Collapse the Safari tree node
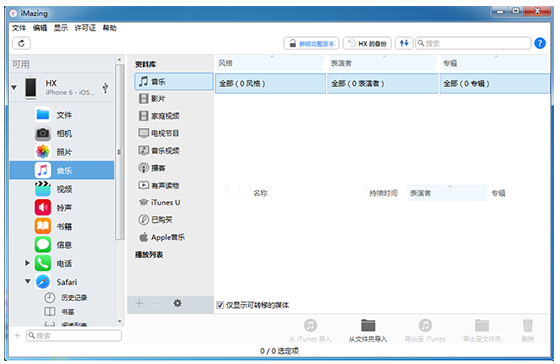The height and width of the screenshot is (364, 560). 28,281
